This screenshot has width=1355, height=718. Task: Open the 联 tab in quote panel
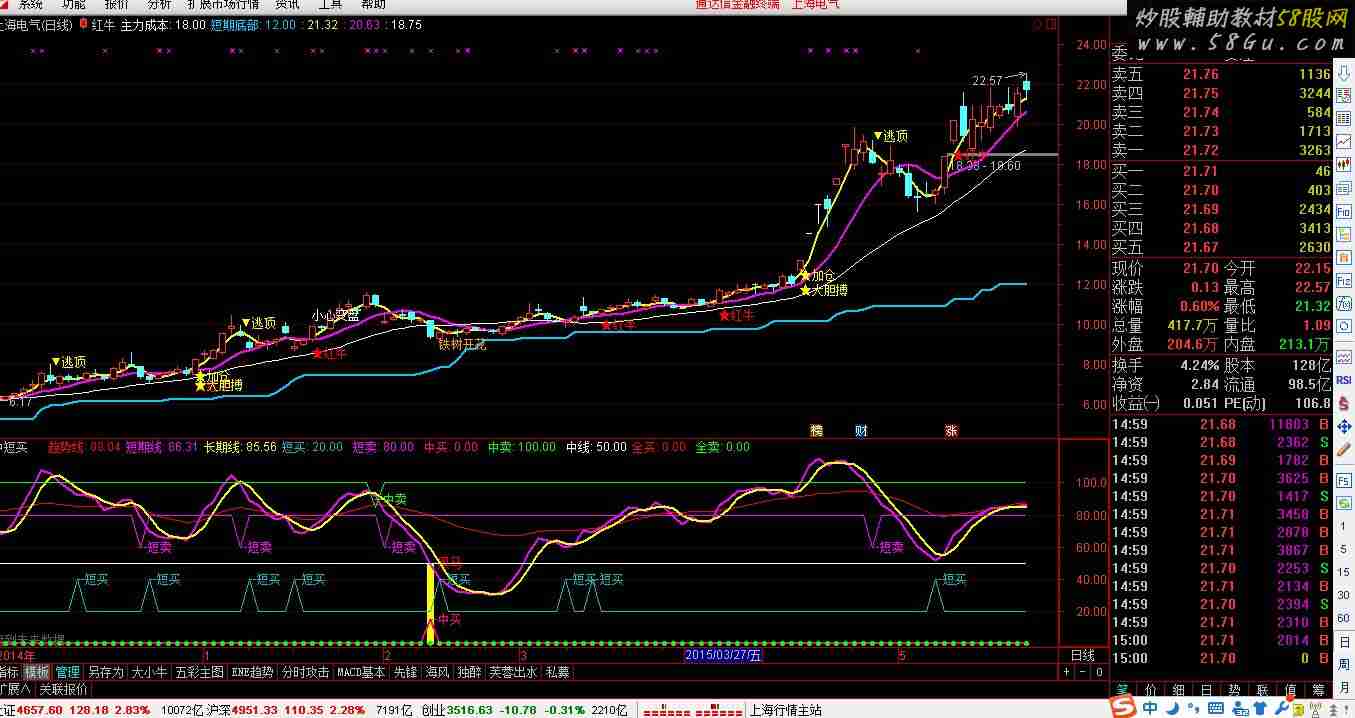1263,690
